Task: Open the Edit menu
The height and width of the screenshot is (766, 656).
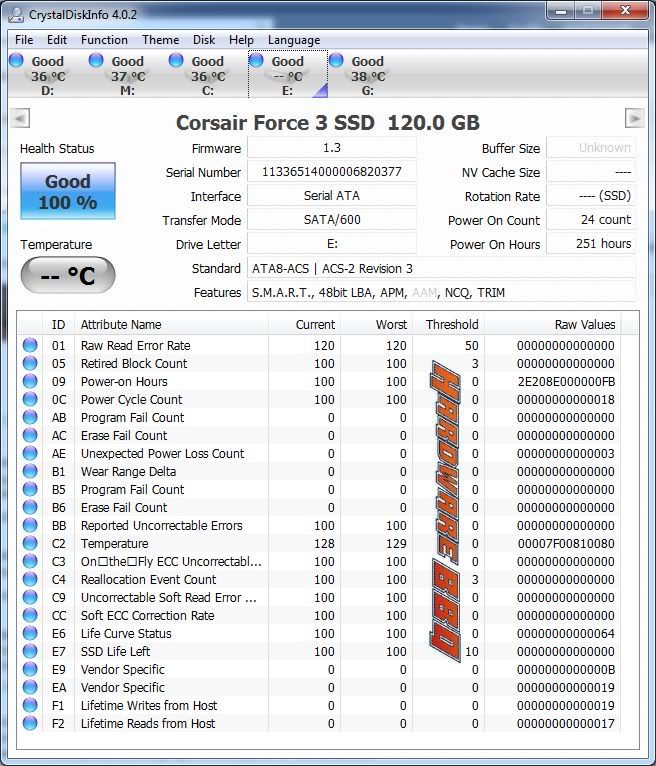Action: 57,40
